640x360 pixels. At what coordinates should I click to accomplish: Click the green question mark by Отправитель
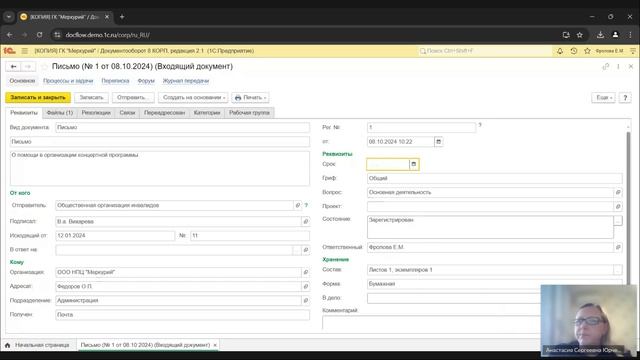point(306,205)
